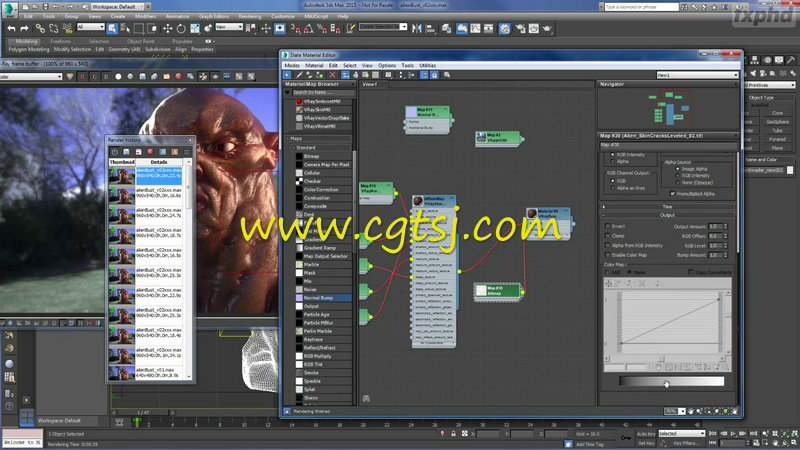This screenshot has height=450, width=800.
Task: Click the Render History vertical scrollbar
Action: pyautogui.click(x=189, y=268)
